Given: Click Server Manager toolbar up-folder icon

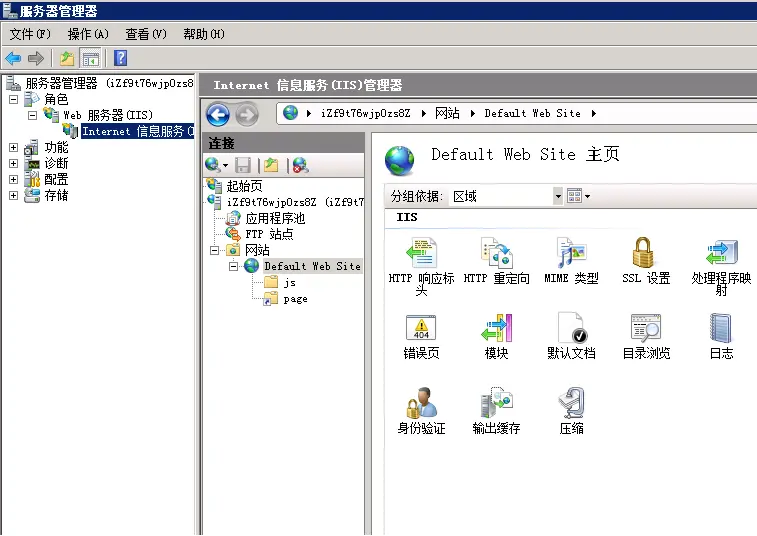Looking at the screenshot, I should coord(67,58).
